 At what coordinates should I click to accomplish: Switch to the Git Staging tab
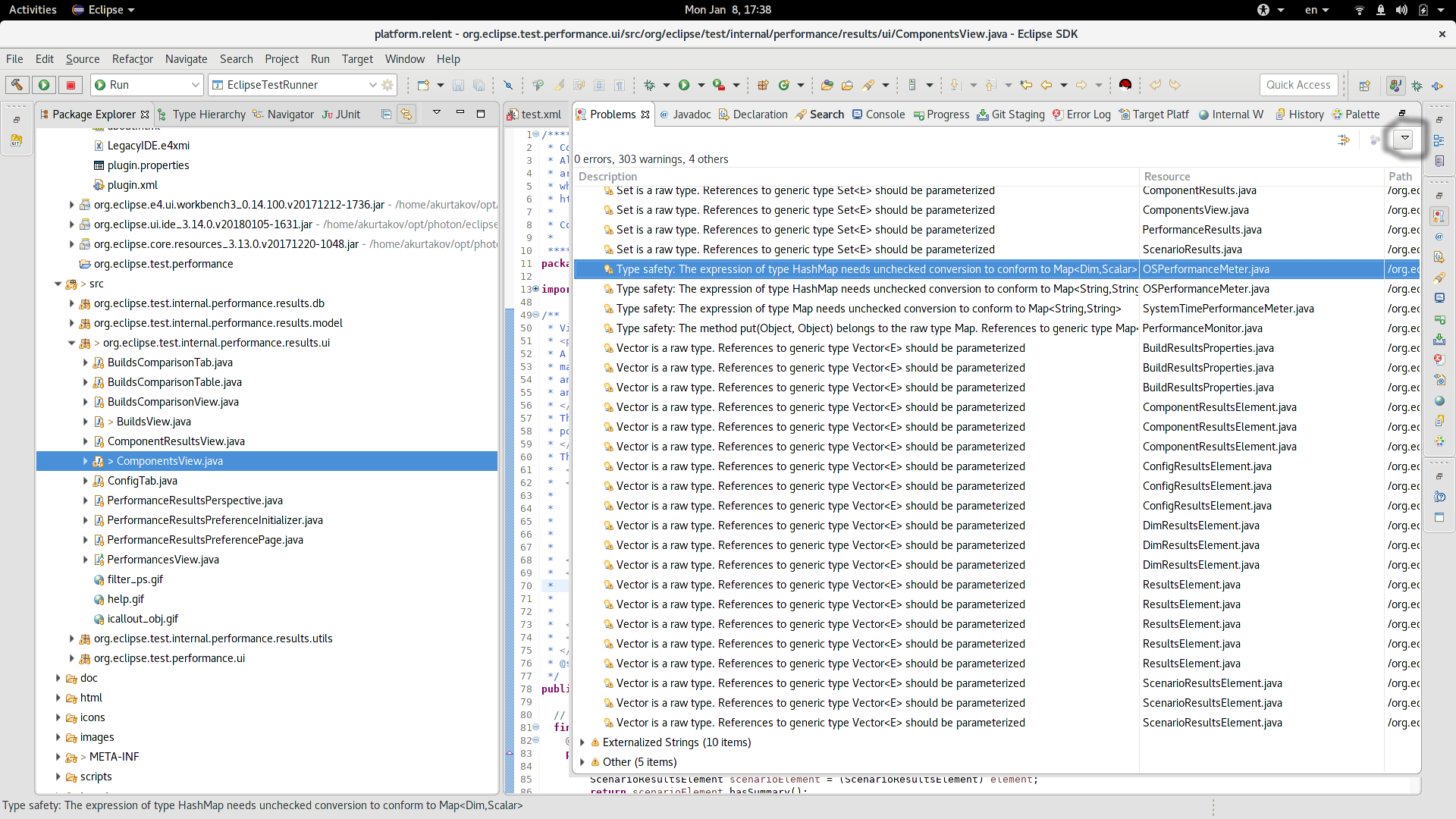(1011, 115)
